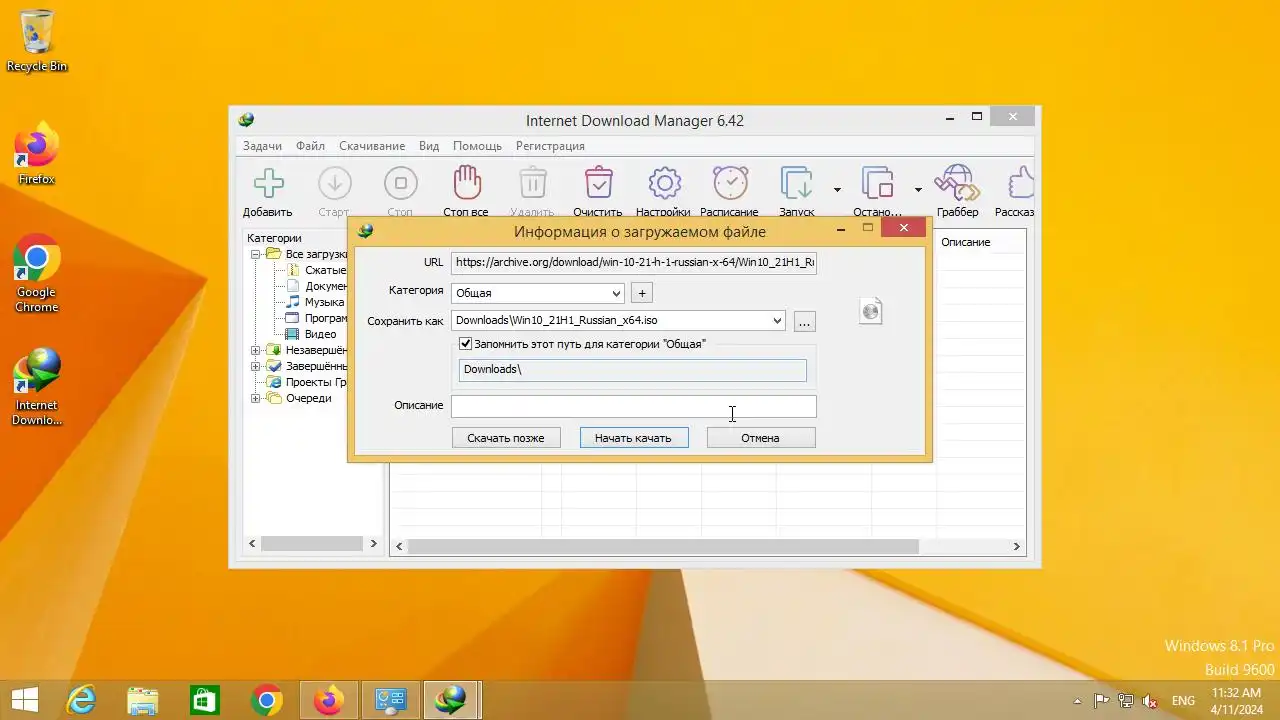This screenshot has height=720, width=1280.
Task: Click the Добавить (Add URL) toolbar icon
Action: [x=267, y=184]
